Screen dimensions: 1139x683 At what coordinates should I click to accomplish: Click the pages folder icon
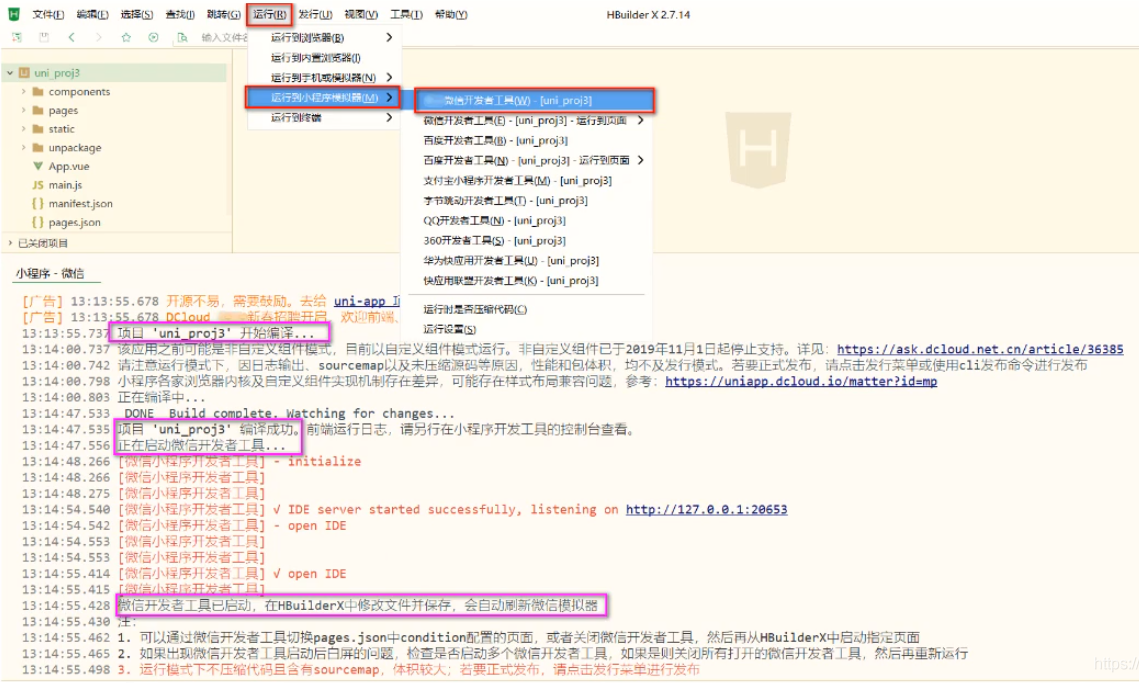pyautogui.click(x=38, y=110)
